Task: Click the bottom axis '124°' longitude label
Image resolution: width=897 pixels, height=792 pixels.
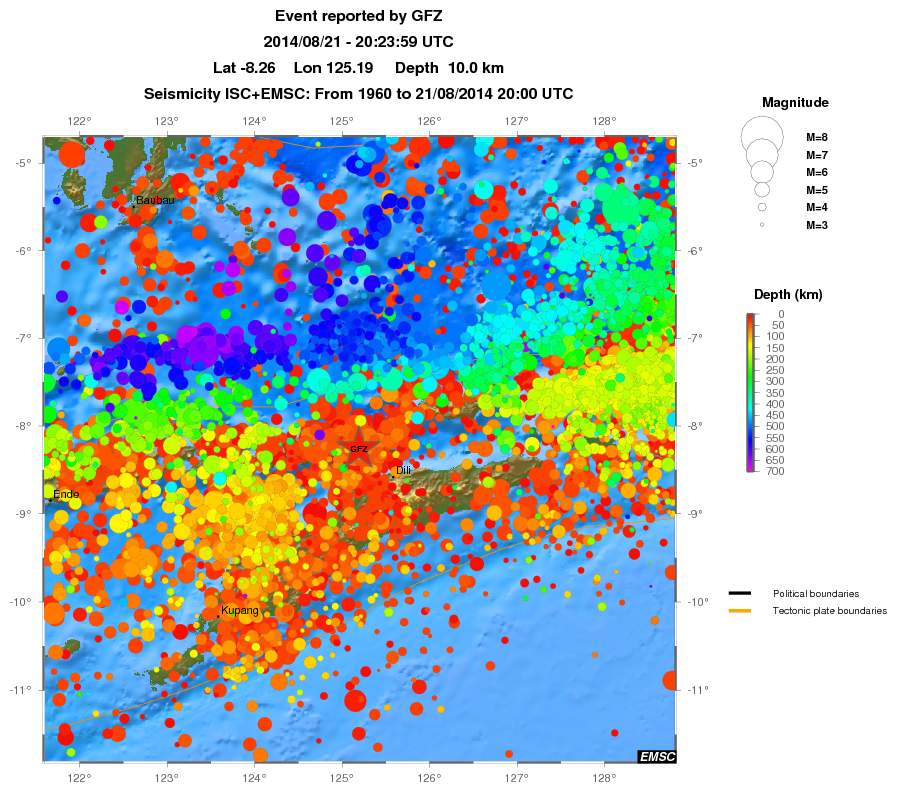Action: click(254, 778)
